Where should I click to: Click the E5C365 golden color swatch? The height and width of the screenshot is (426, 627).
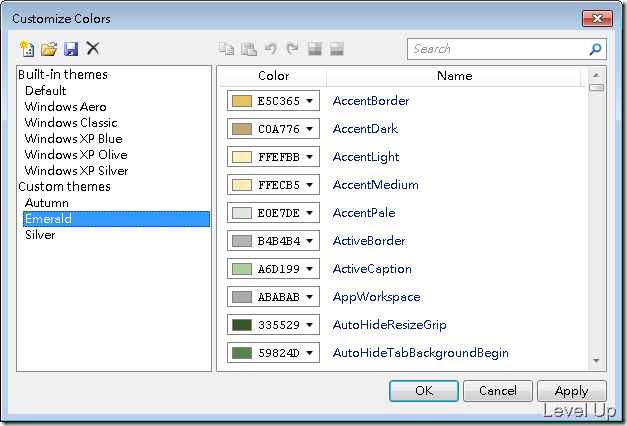tap(242, 101)
